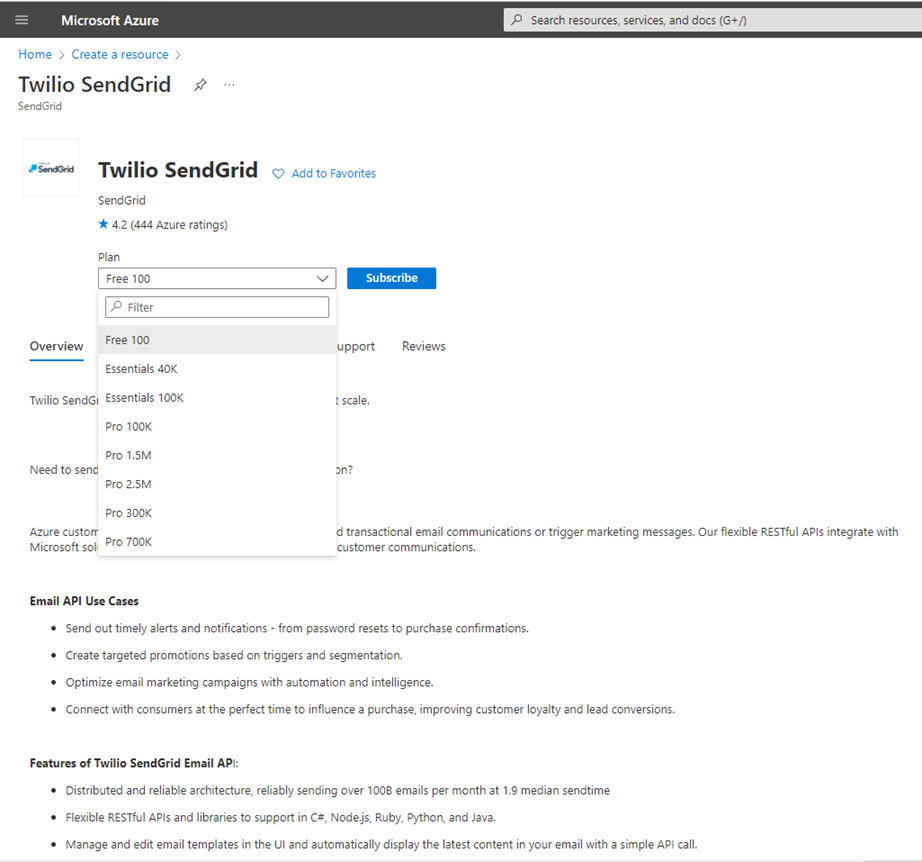Pick the Pro 700K plan
The width and height of the screenshot is (922, 862).
pyautogui.click(x=217, y=542)
